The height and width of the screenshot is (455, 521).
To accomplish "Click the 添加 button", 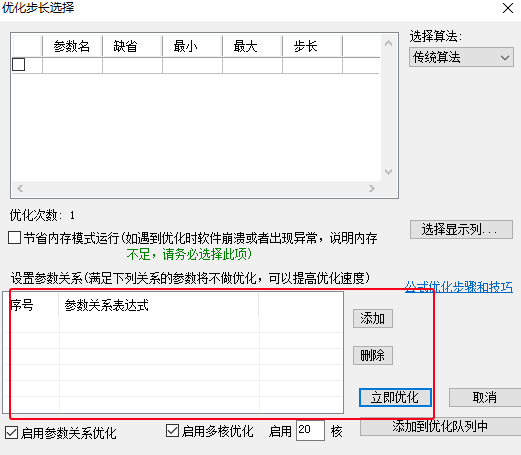I will [x=373, y=318].
